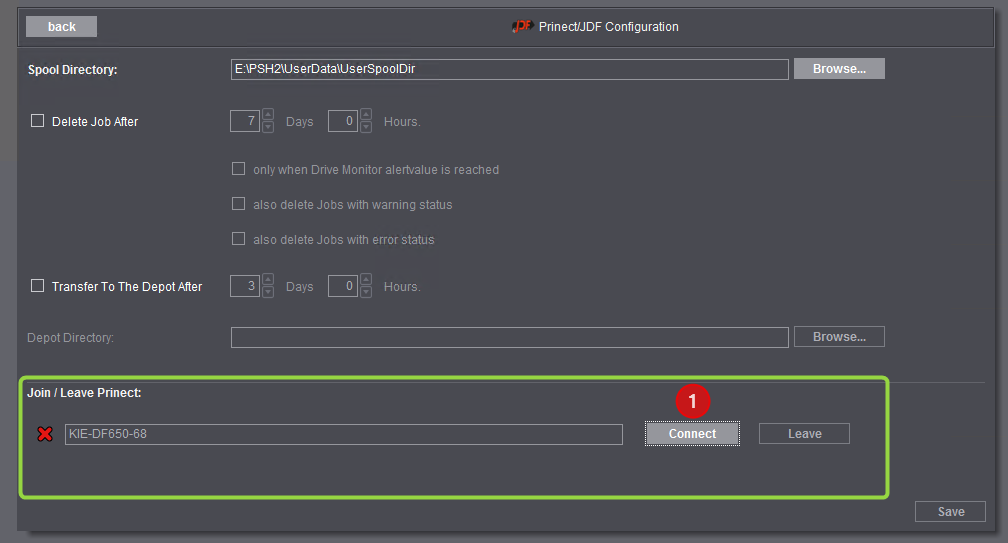1008x543 pixels.
Task: Check also delete Jobs with warning status
Action: (x=238, y=204)
